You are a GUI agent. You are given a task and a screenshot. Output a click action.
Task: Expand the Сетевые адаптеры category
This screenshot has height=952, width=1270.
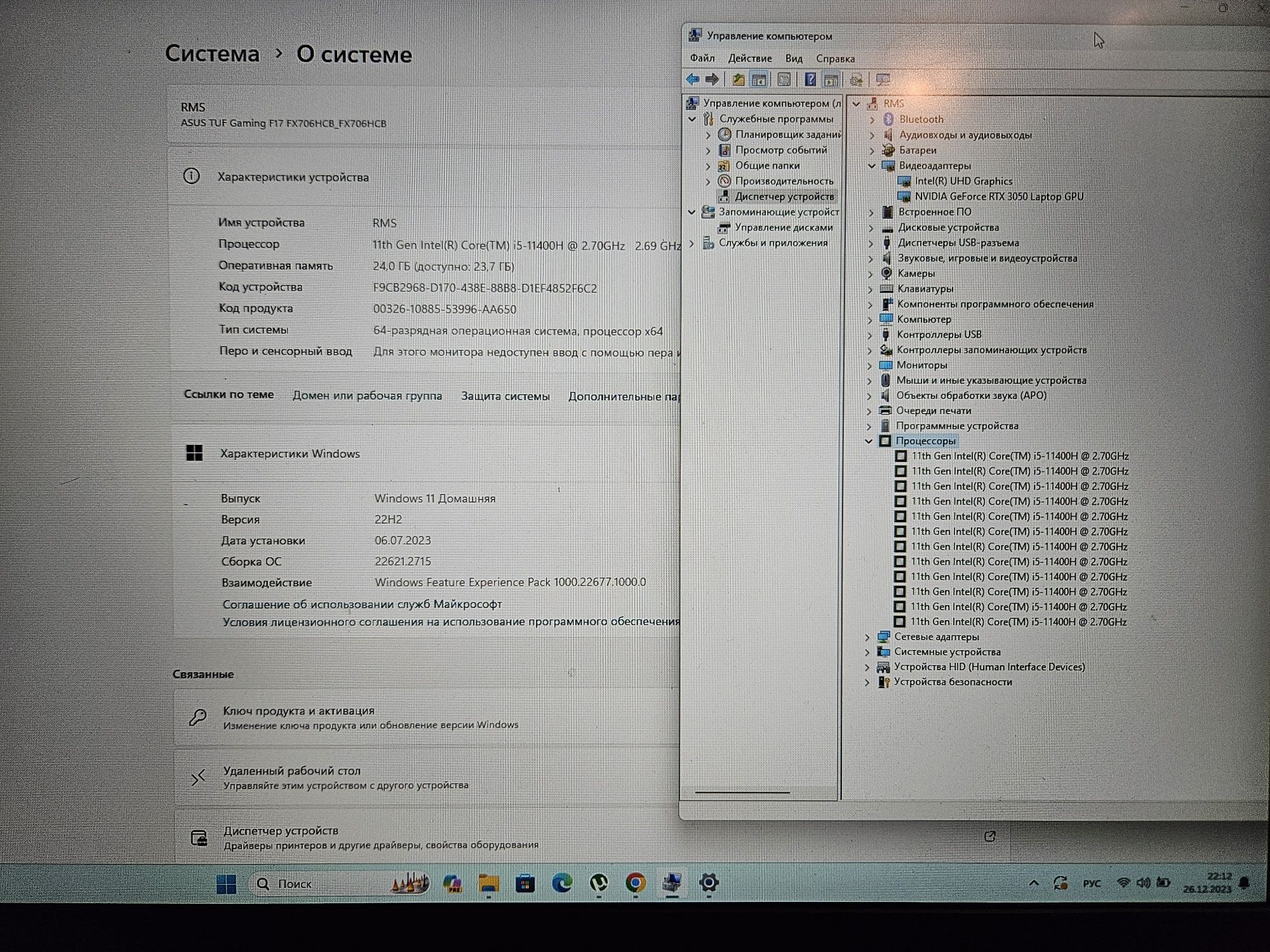tap(867, 637)
